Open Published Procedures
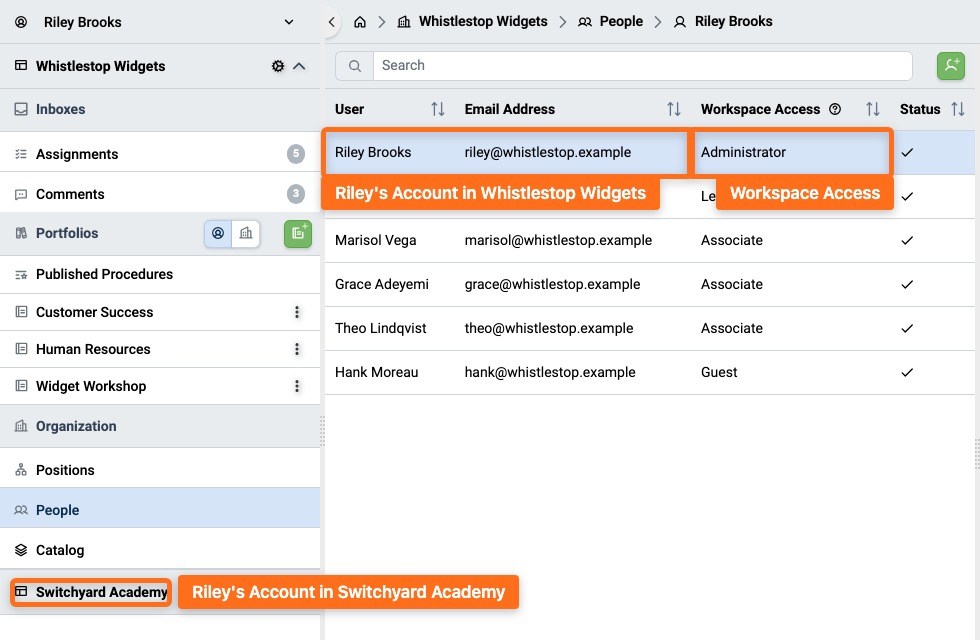The height and width of the screenshot is (640, 980). click(x=160, y=274)
